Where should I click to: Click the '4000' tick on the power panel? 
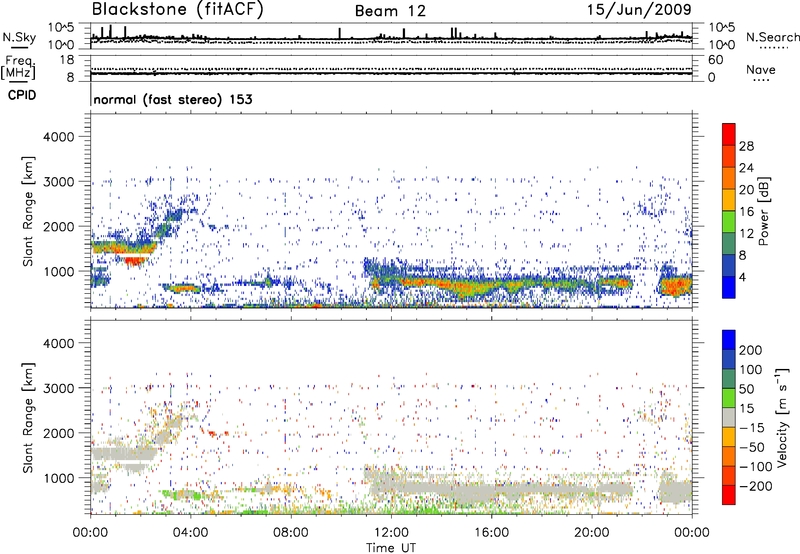pyautogui.click(x=59, y=137)
